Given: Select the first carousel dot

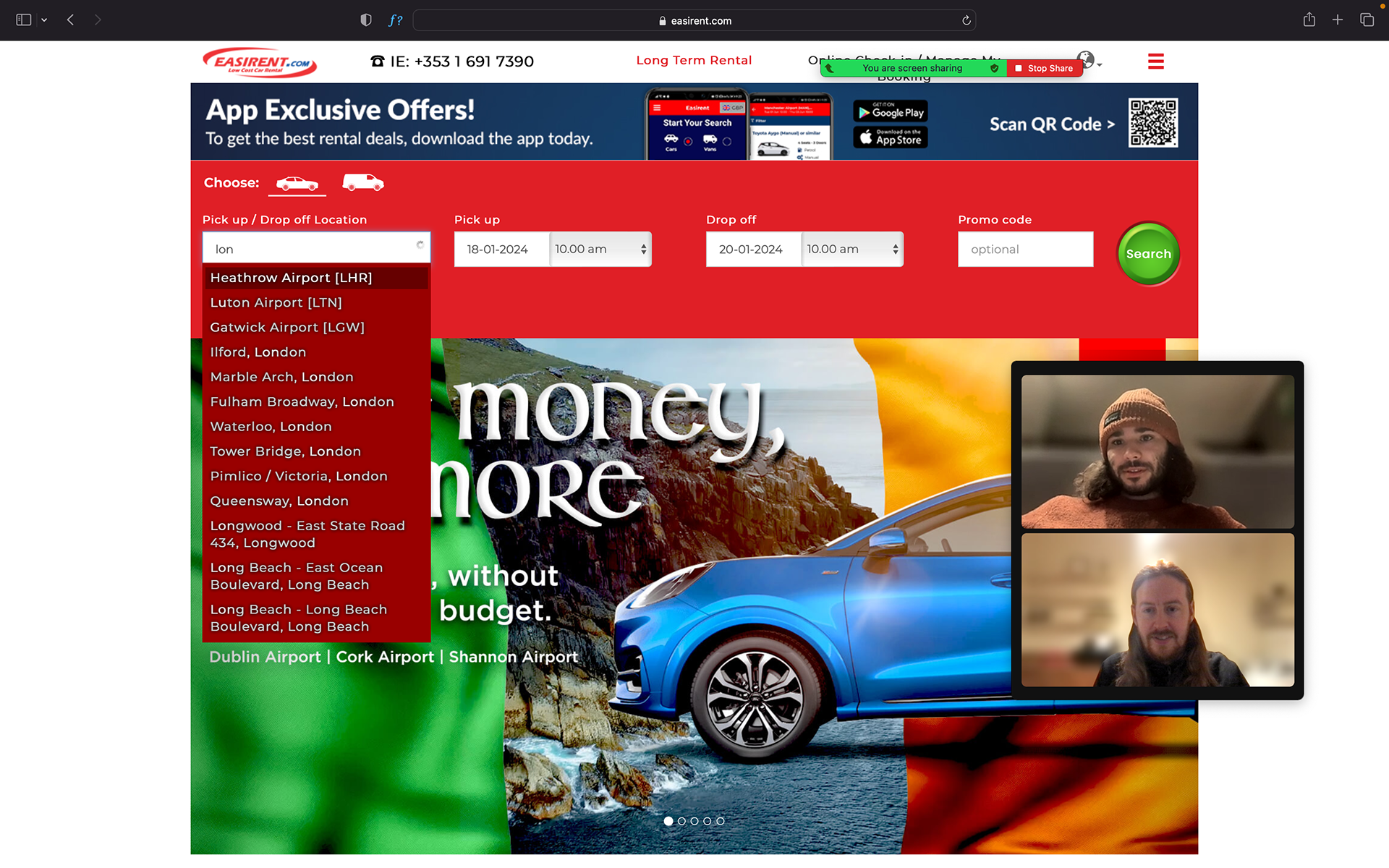Looking at the screenshot, I should (668, 821).
